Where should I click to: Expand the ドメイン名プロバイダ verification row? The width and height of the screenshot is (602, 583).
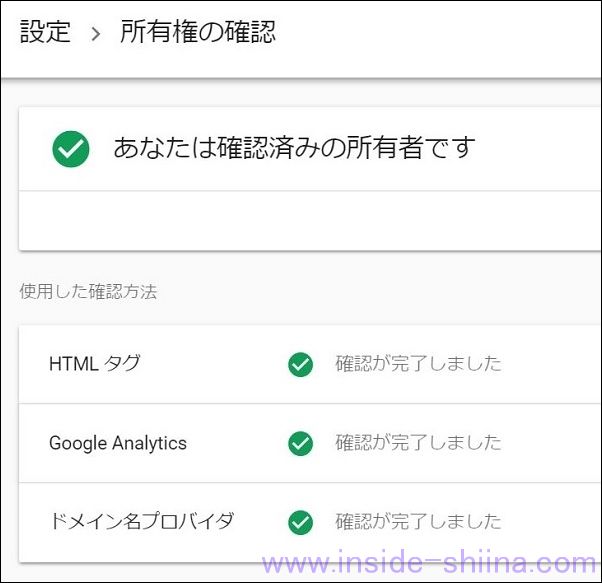click(310, 522)
